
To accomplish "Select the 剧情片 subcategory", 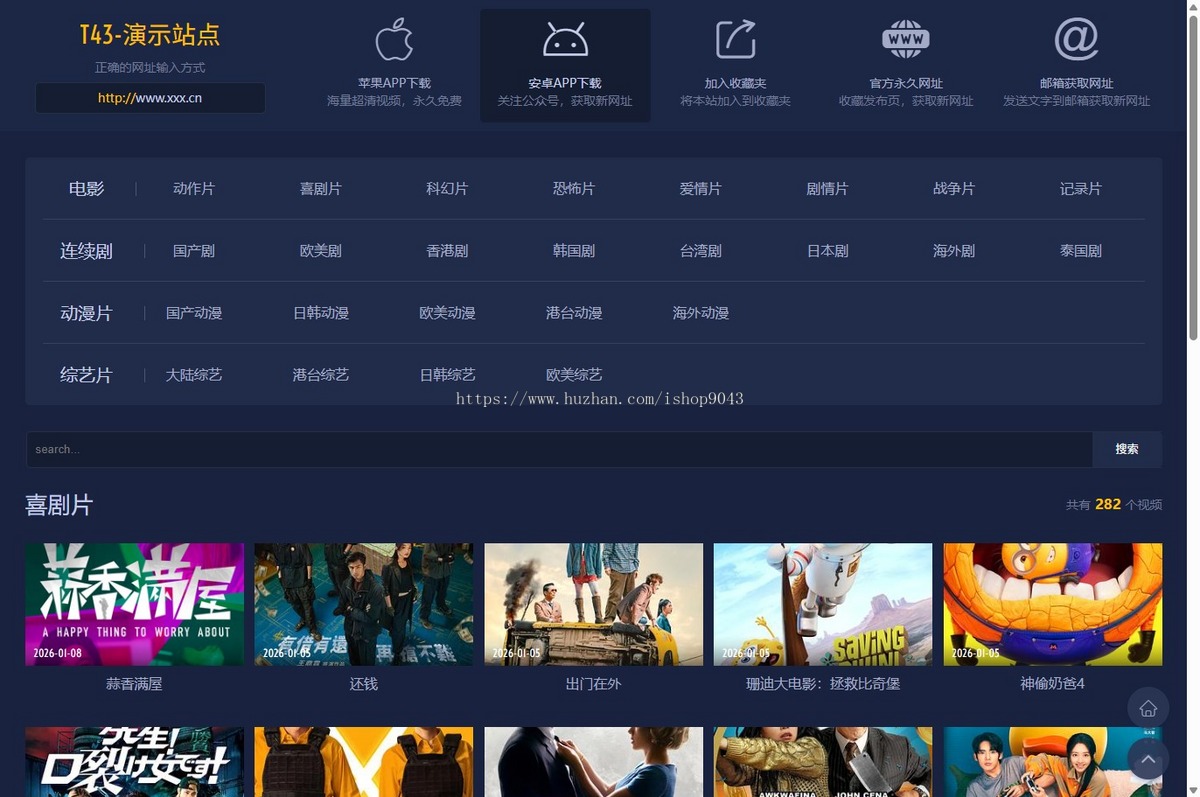I will [x=827, y=189].
